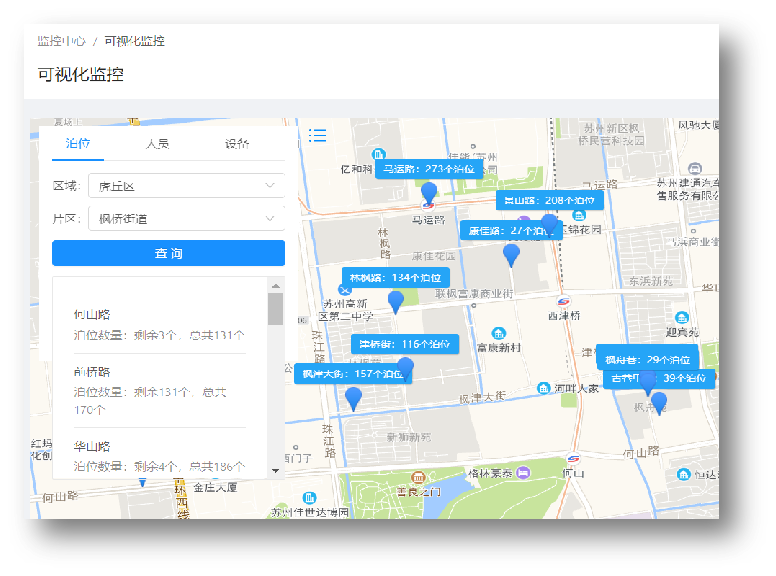Click the 29个泊位 map label
This screenshot has height=576, width=776.
tap(647, 359)
